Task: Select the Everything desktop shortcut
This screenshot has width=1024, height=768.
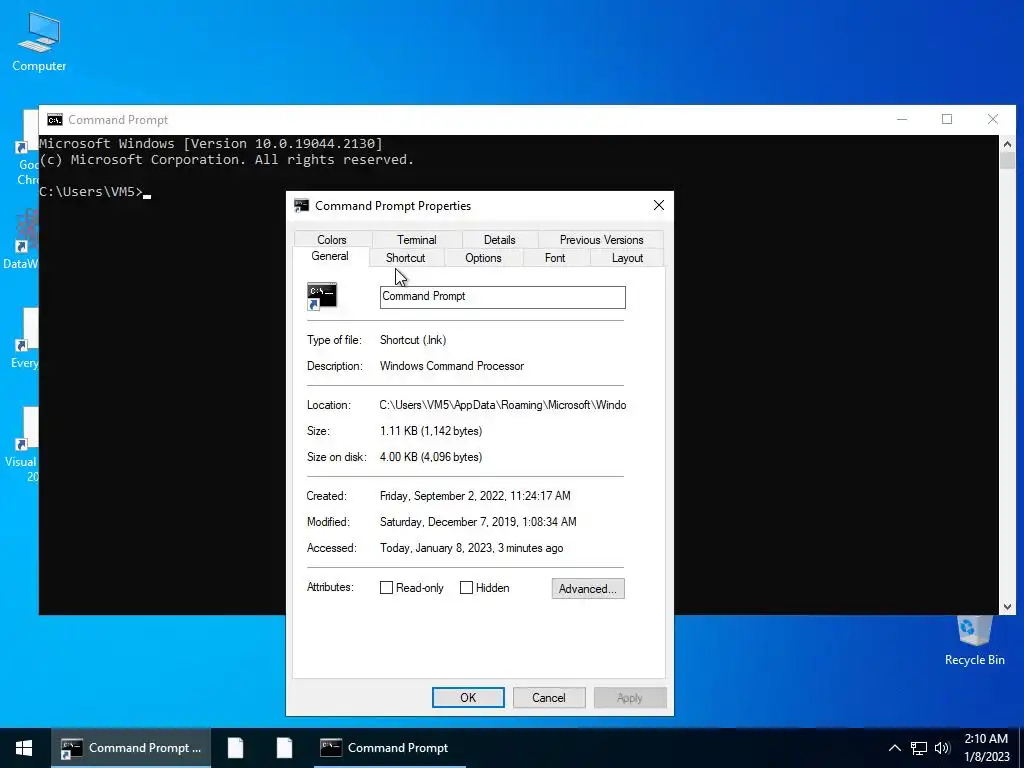Action: point(25,340)
